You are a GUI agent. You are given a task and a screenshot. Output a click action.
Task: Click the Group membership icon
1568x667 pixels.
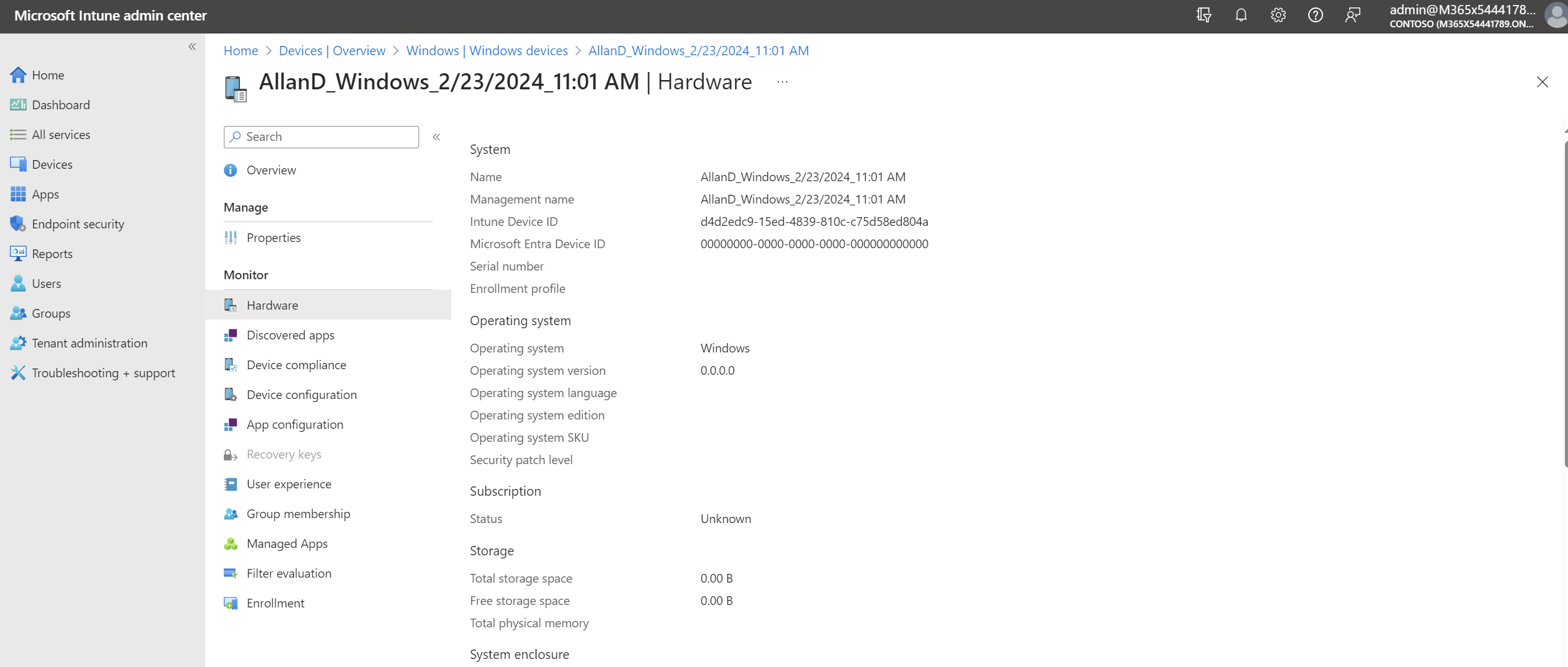[231, 514]
